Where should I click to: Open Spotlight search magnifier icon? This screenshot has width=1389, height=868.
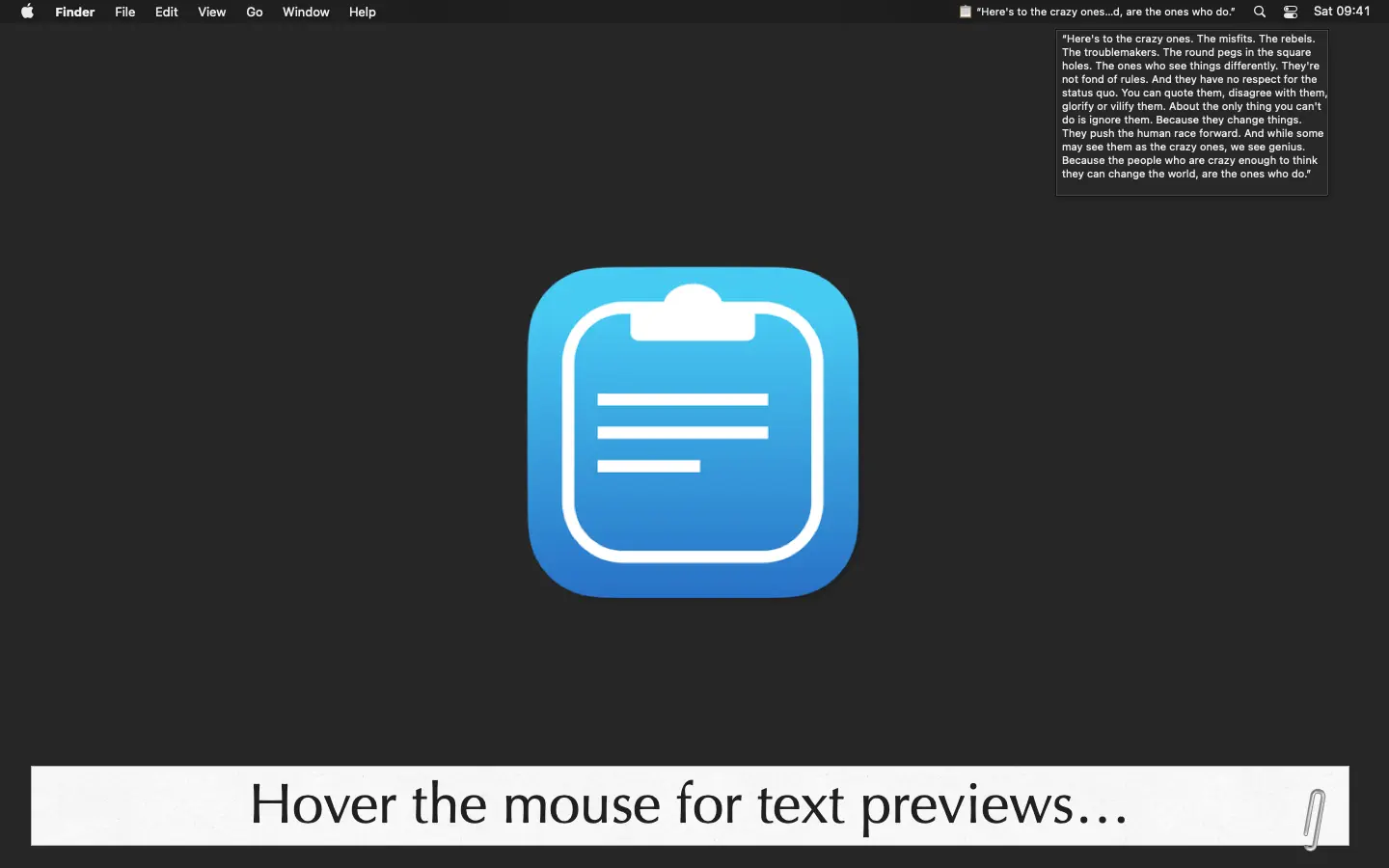point(1260,12)
